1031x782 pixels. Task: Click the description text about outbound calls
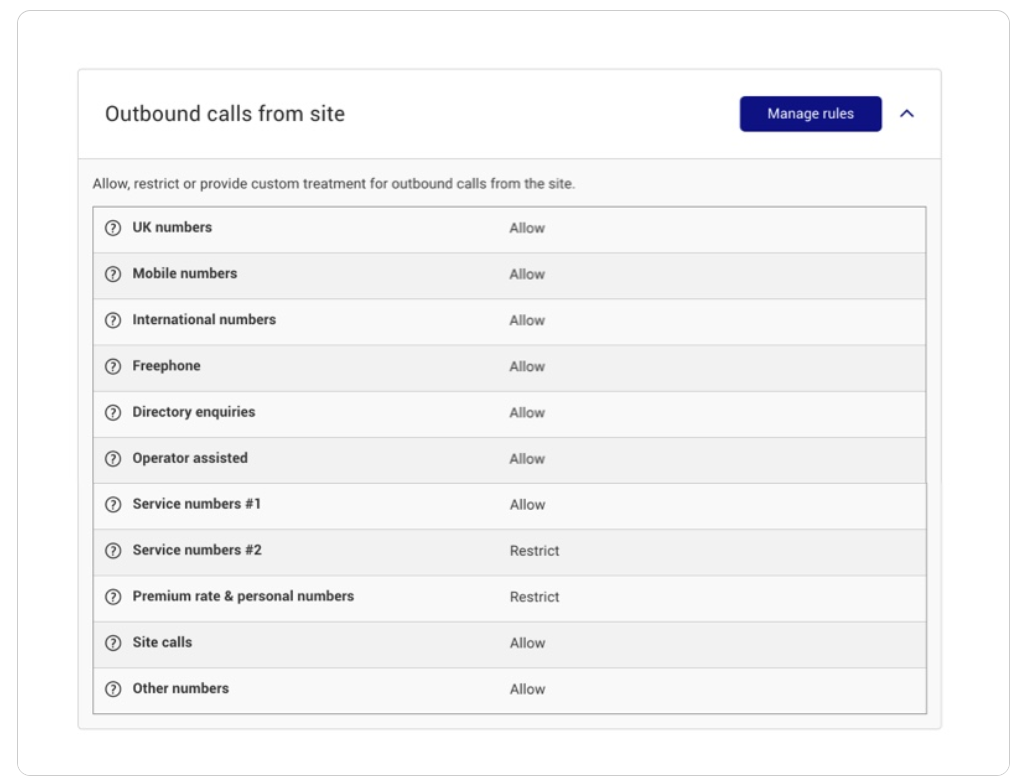coord(334,183)
